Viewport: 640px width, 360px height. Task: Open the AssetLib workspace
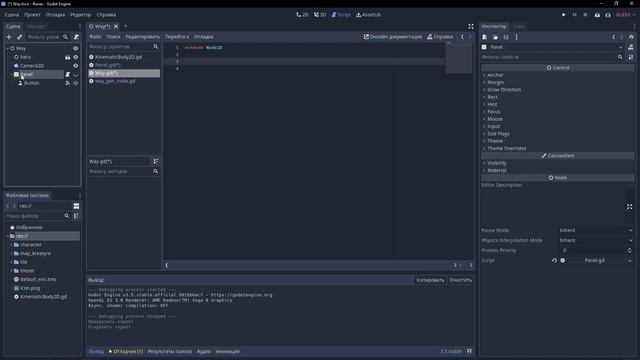[x=368, y=15]
